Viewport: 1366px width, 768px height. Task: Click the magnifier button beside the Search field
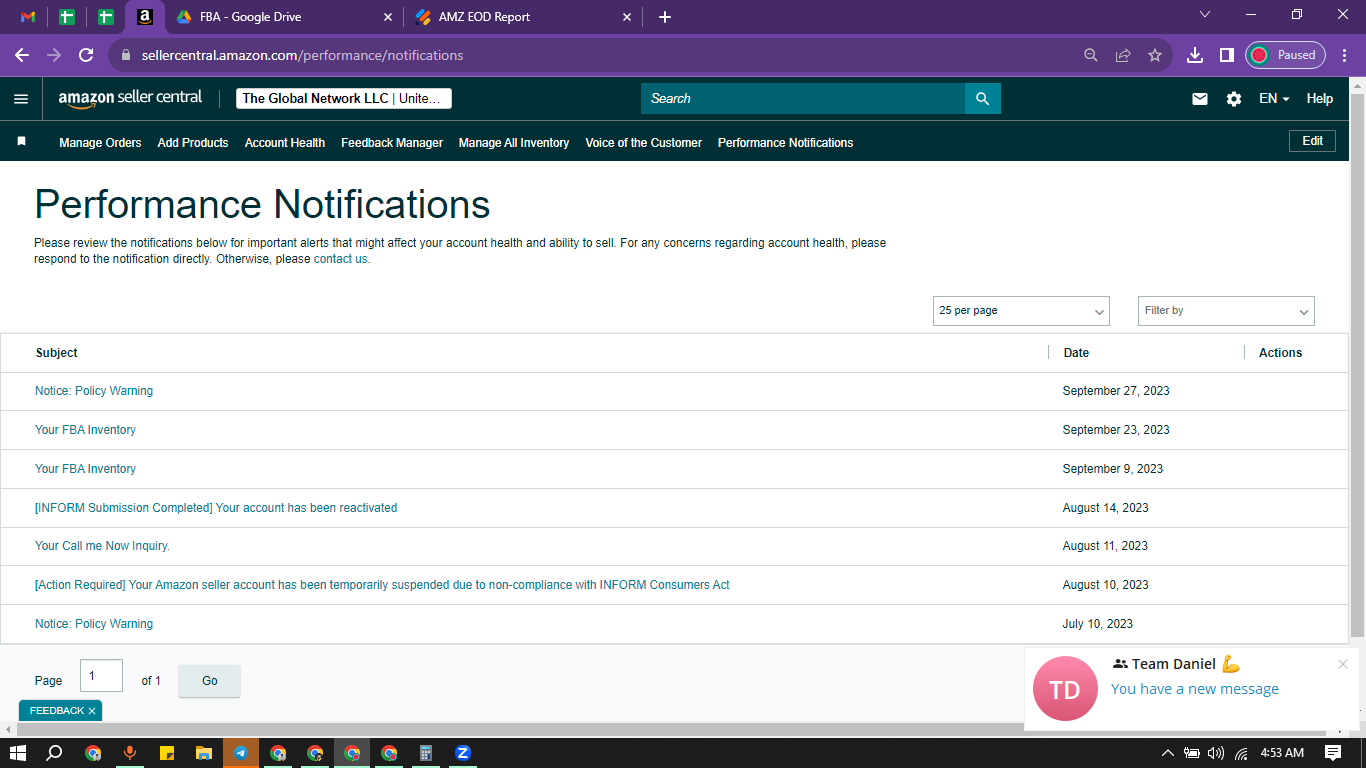[x=983, y=98]
